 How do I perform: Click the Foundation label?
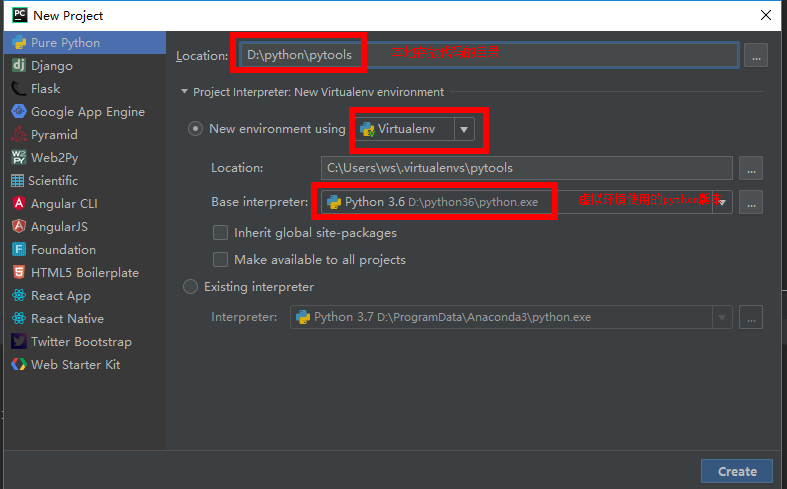coord(63,250)
